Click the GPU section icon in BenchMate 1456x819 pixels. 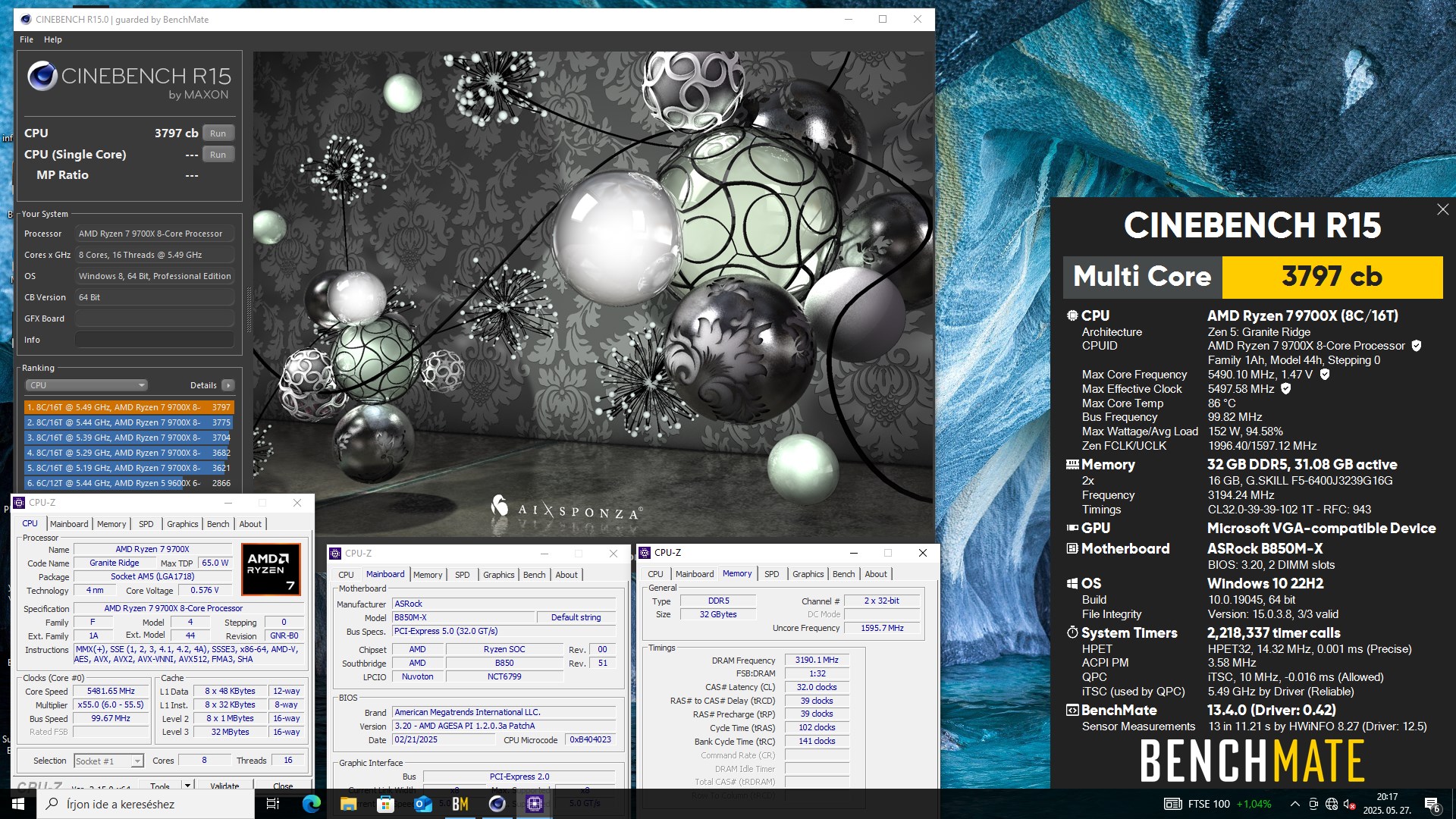click(x=1072, y=528)
